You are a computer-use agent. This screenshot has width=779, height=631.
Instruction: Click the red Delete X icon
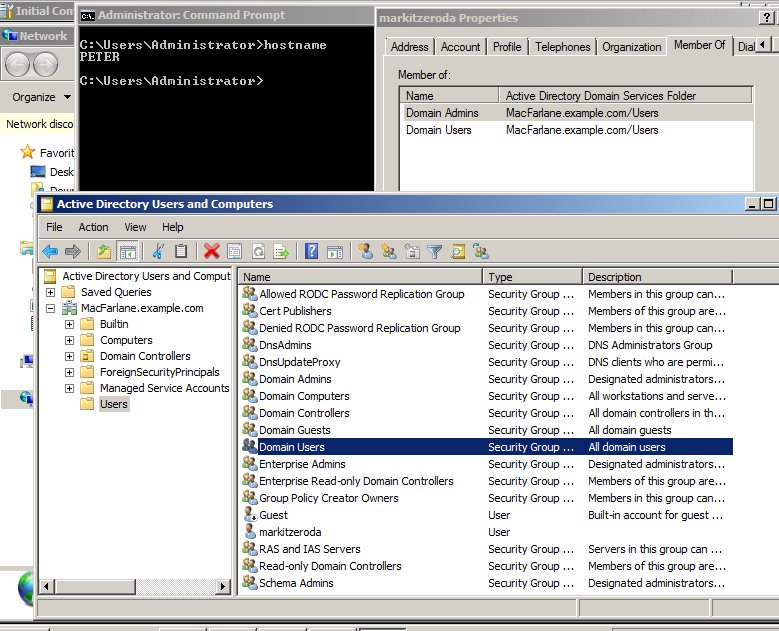[x=212, y=251]
